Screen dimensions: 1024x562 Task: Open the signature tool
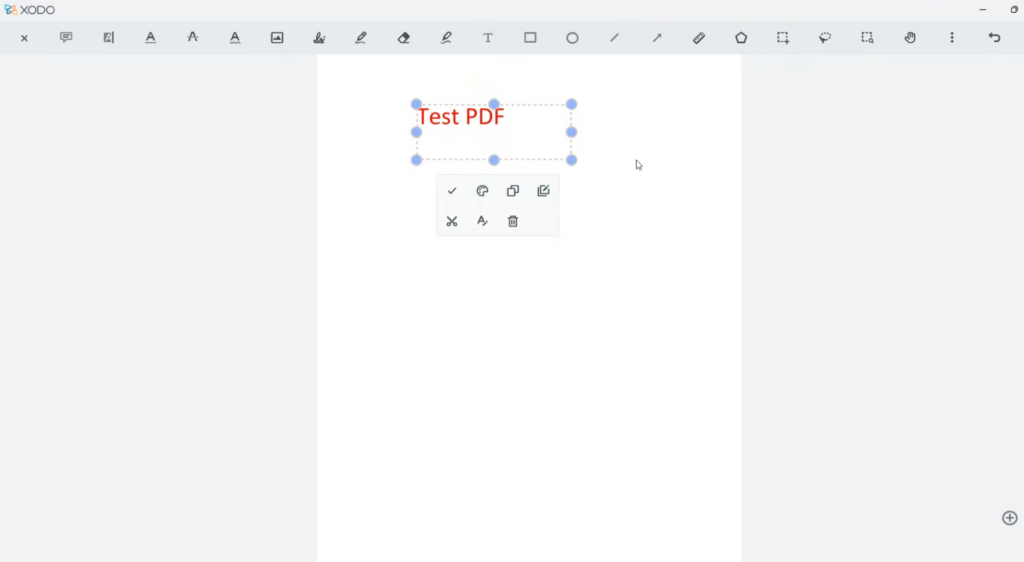[319, 38]
